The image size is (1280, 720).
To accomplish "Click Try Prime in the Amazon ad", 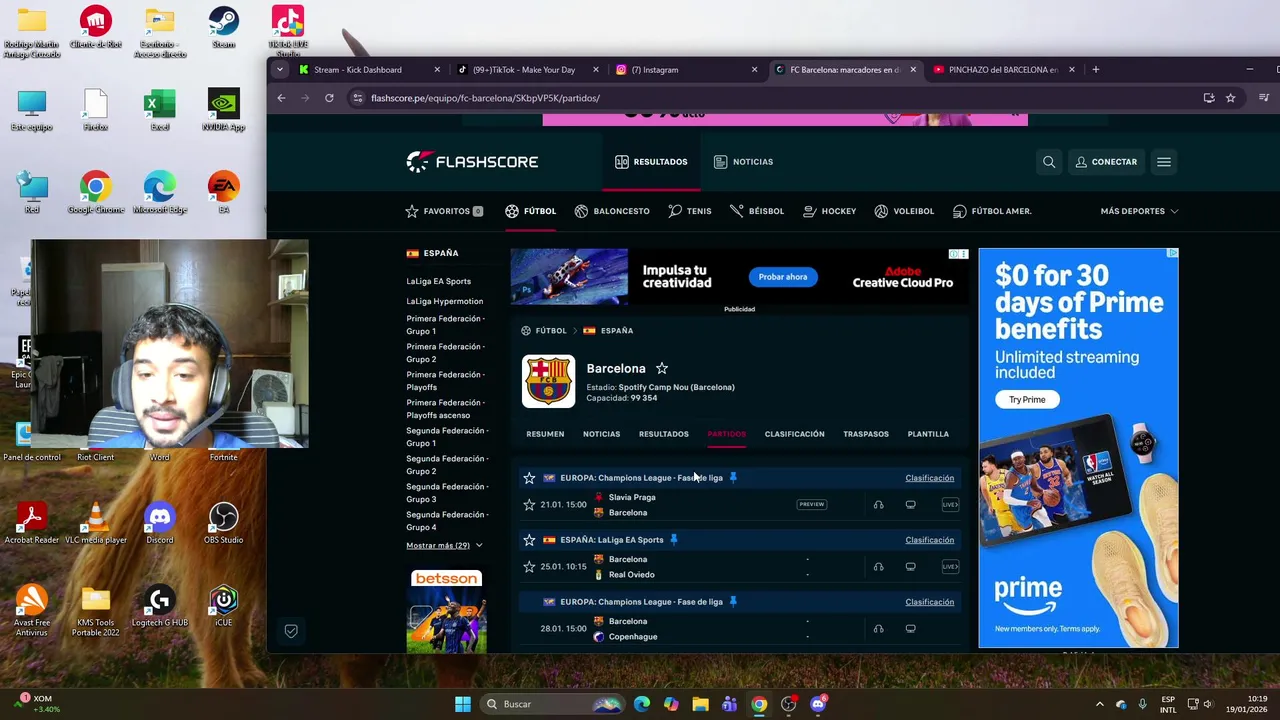I will click(1027, 400).
